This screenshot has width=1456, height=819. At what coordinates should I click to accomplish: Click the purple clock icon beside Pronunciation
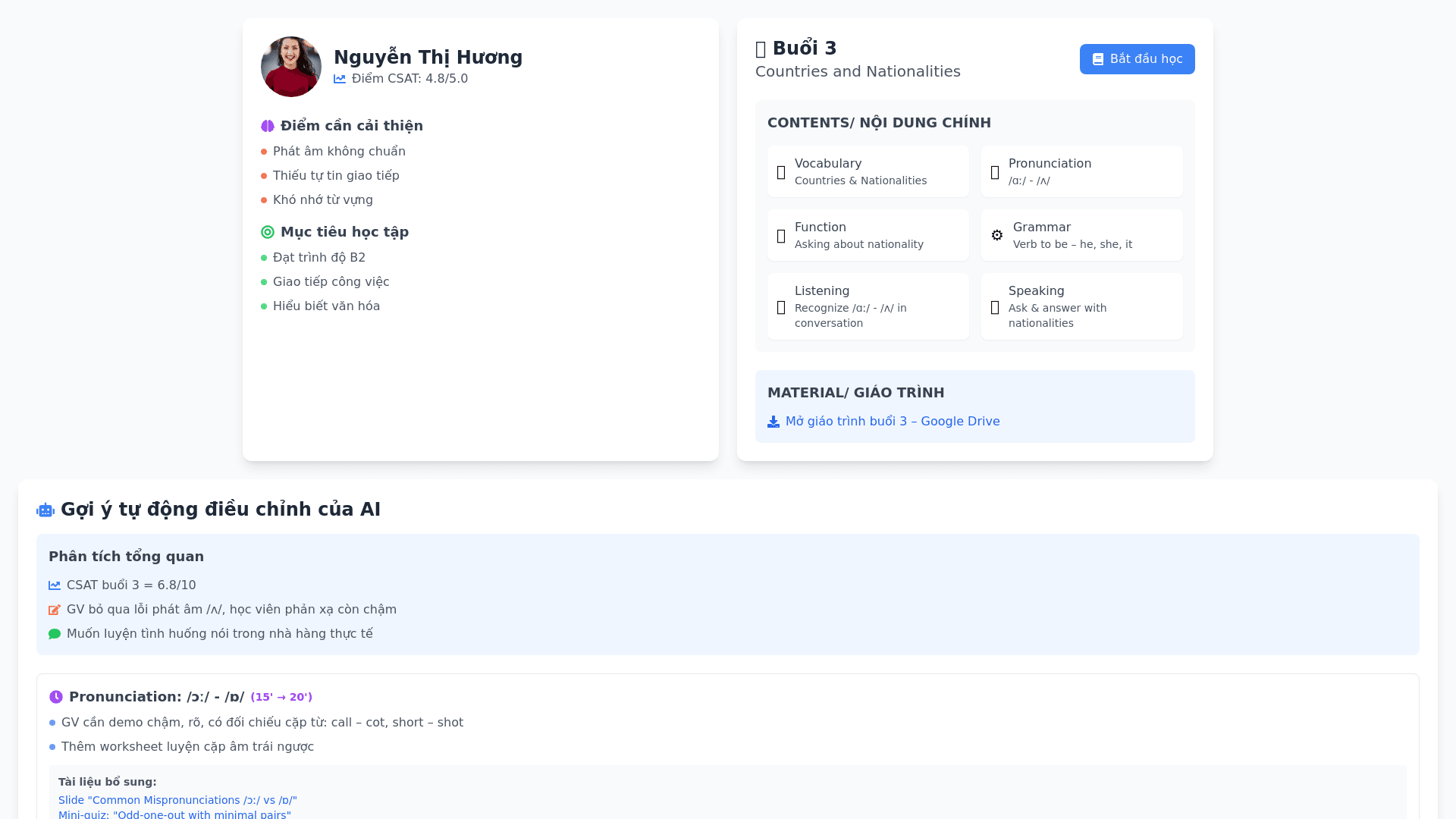pos(56,697)
